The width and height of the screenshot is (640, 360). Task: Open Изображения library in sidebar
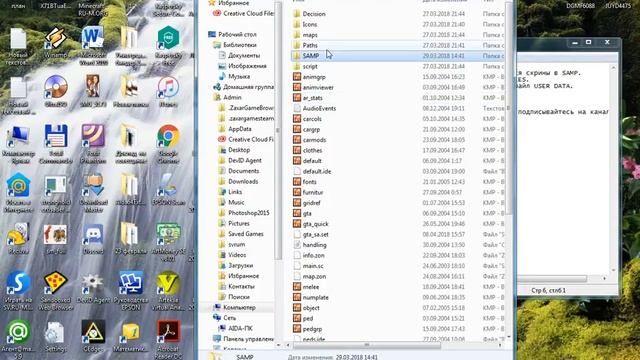click(x=247, y=66)
